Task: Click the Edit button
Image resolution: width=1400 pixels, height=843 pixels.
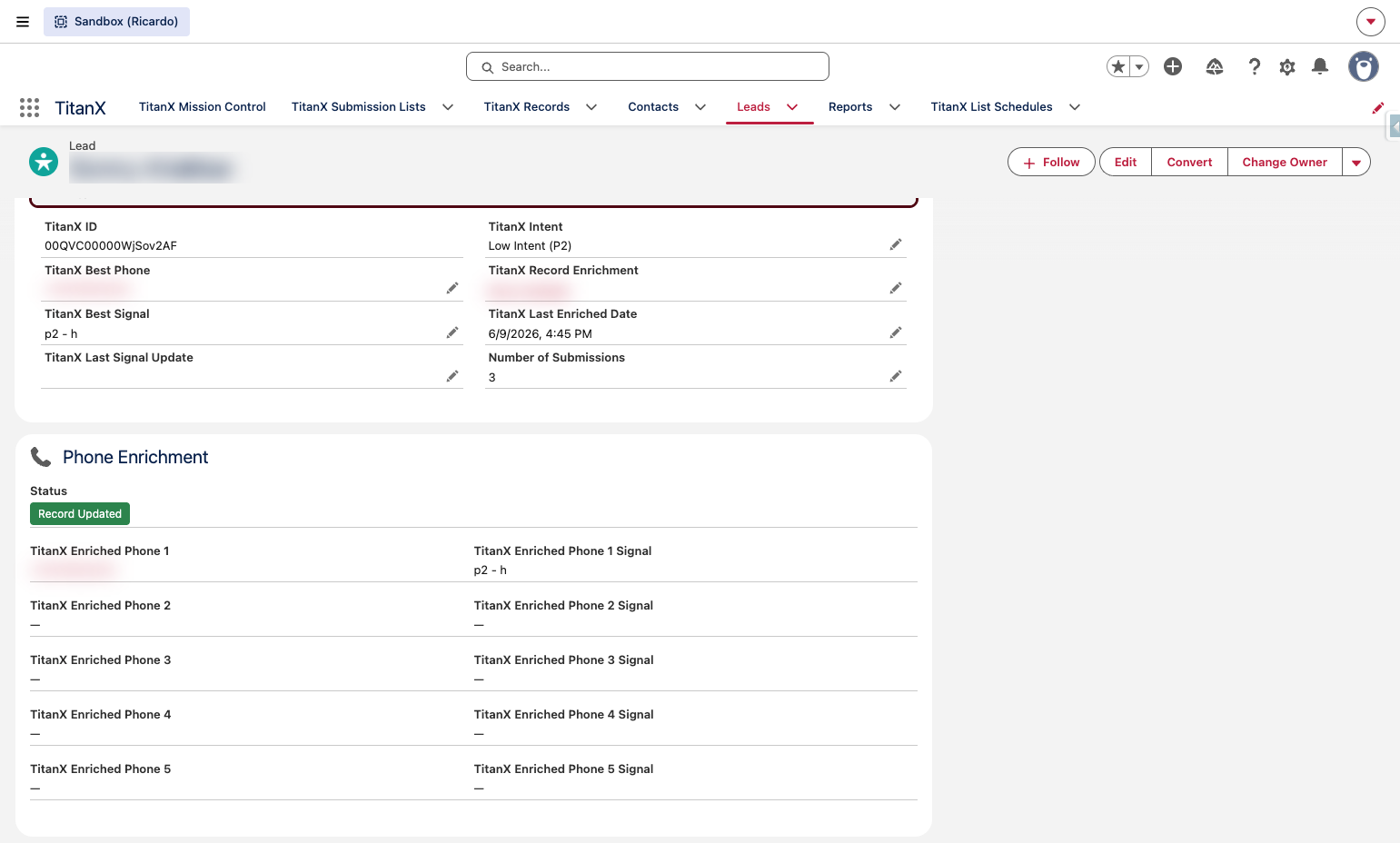Action: pos(1126,162)
